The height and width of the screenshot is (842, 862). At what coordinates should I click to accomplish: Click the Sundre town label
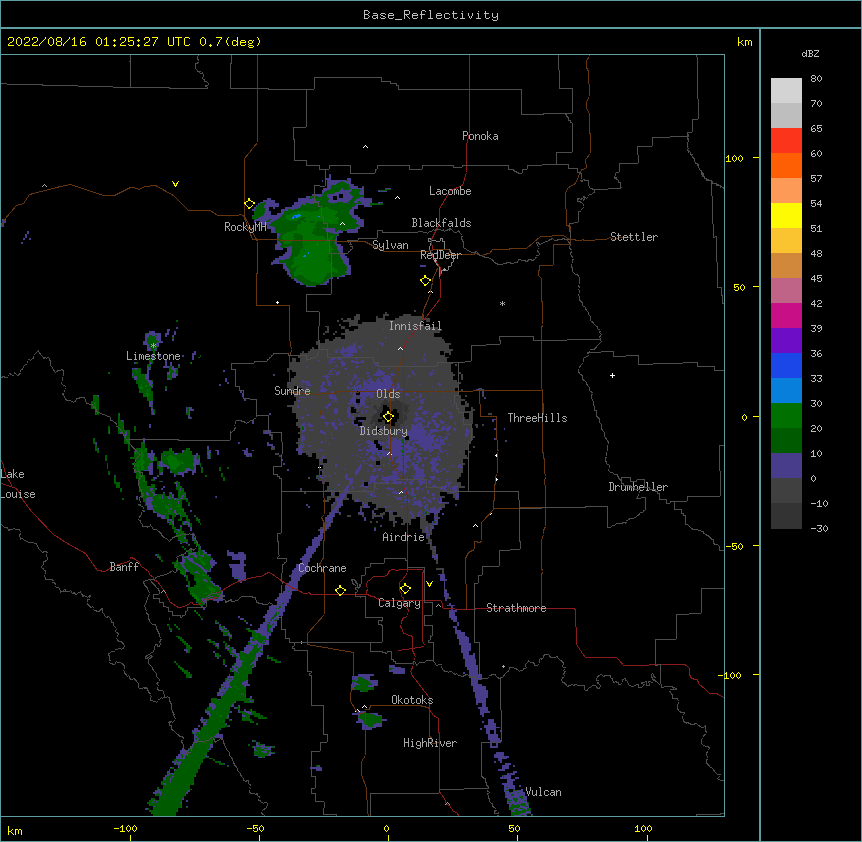click(292, 391)
